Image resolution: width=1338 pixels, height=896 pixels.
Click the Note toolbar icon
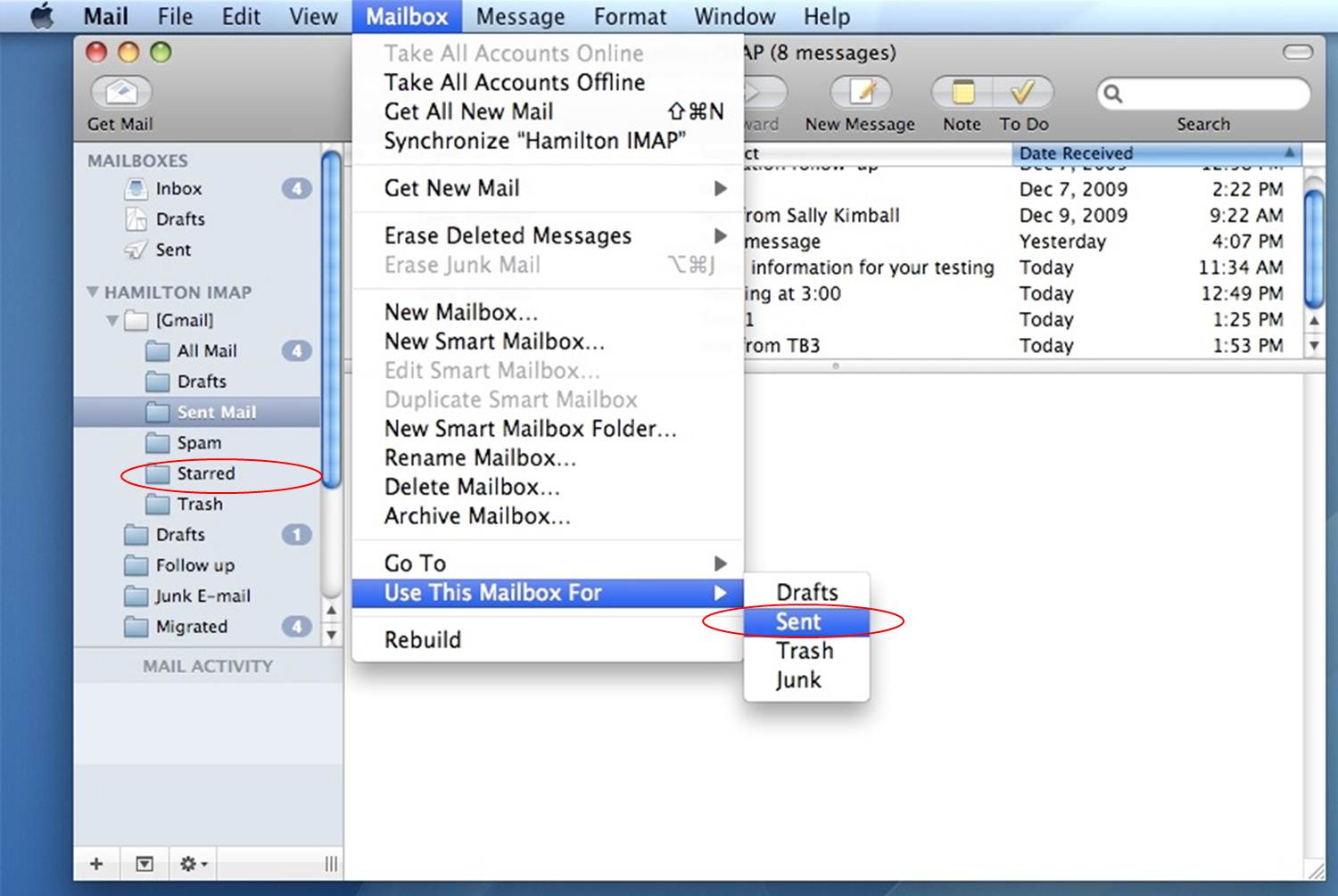click(963, 92)
